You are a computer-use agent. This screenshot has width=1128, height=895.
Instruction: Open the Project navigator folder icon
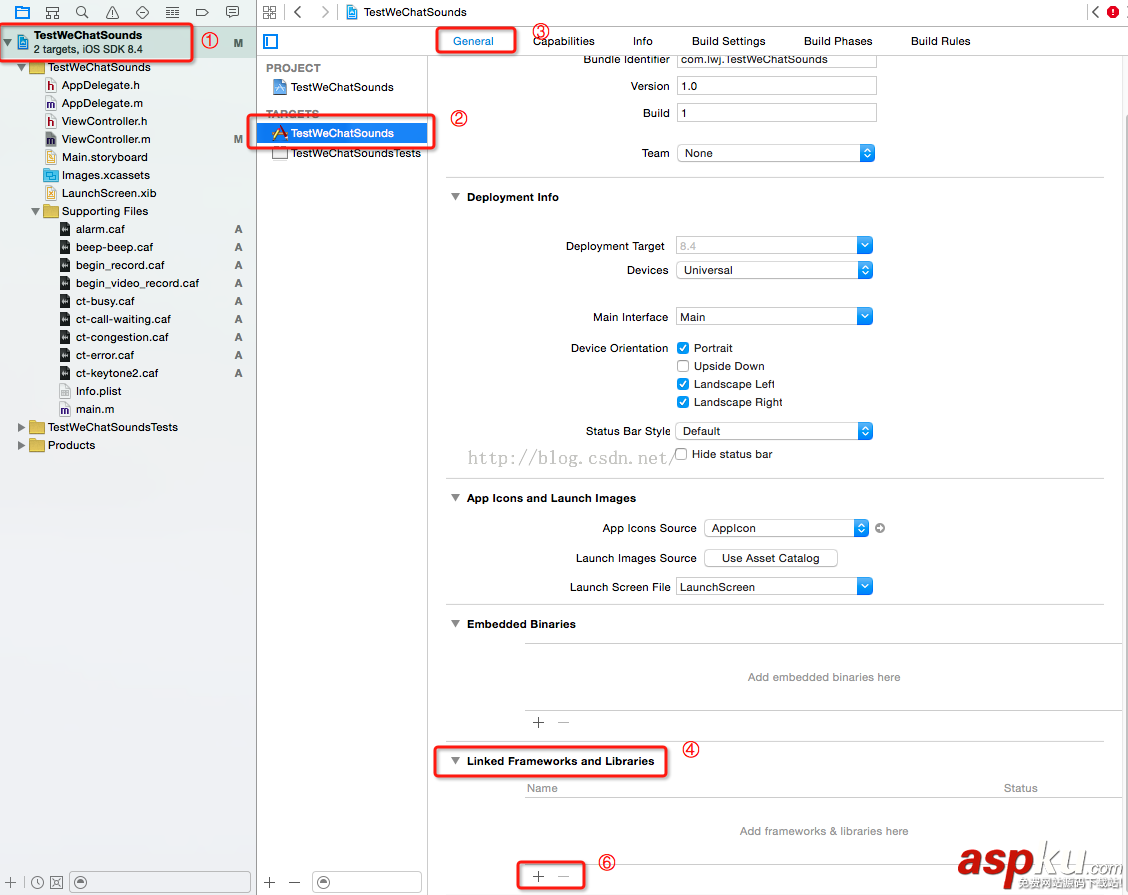(22, 12)
